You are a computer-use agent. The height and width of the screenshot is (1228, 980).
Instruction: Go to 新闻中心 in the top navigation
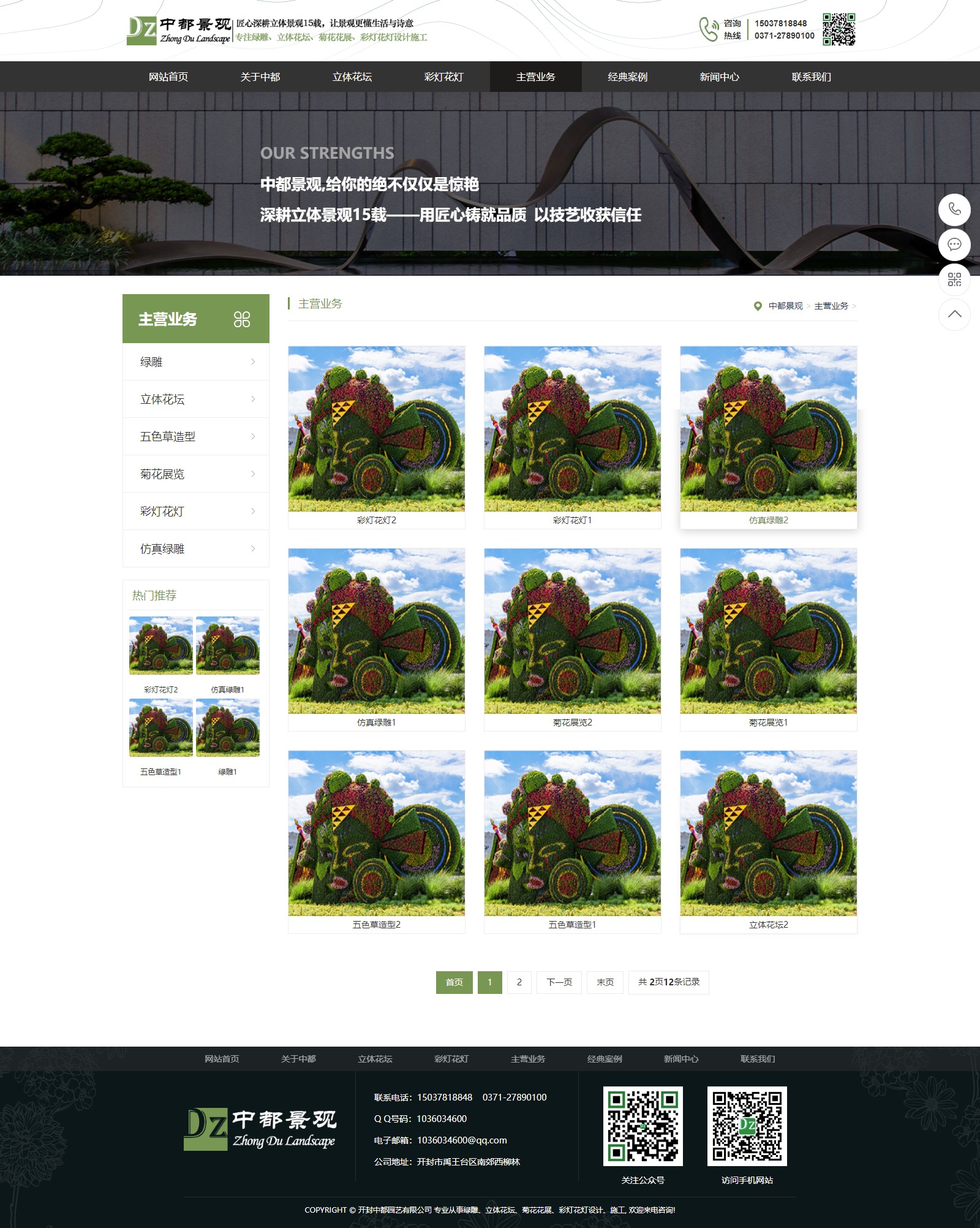719,77
